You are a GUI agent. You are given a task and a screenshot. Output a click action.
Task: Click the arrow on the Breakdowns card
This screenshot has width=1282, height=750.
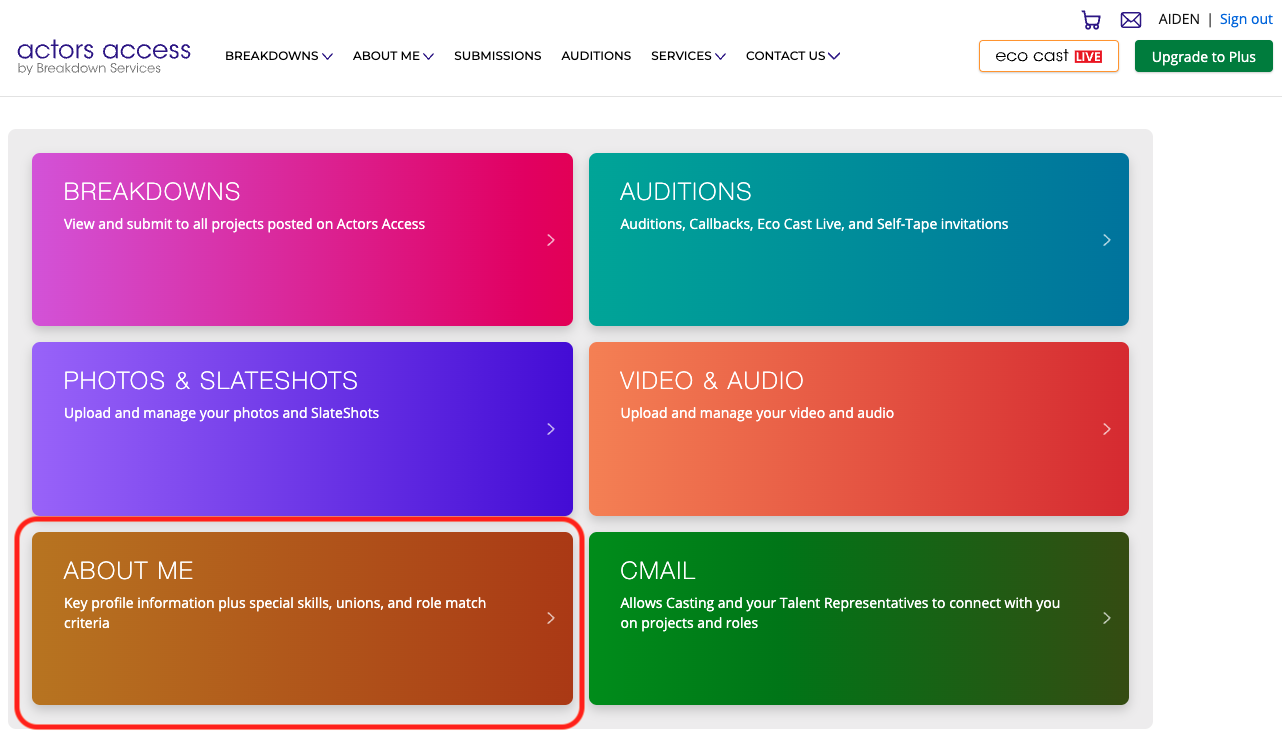[551, 240]
